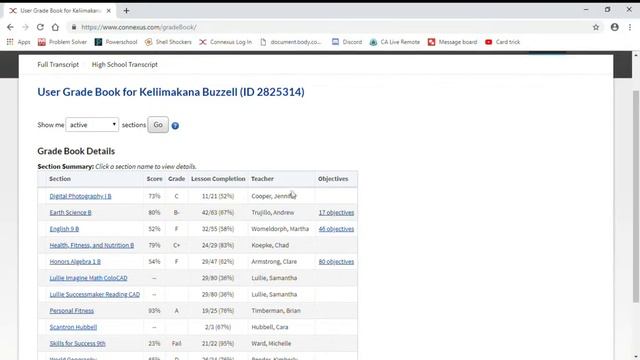Image resolution: width=640 pixels, height=360 pixels.
Task: Close the User Grade Book tab
Action: click(109, 11)
